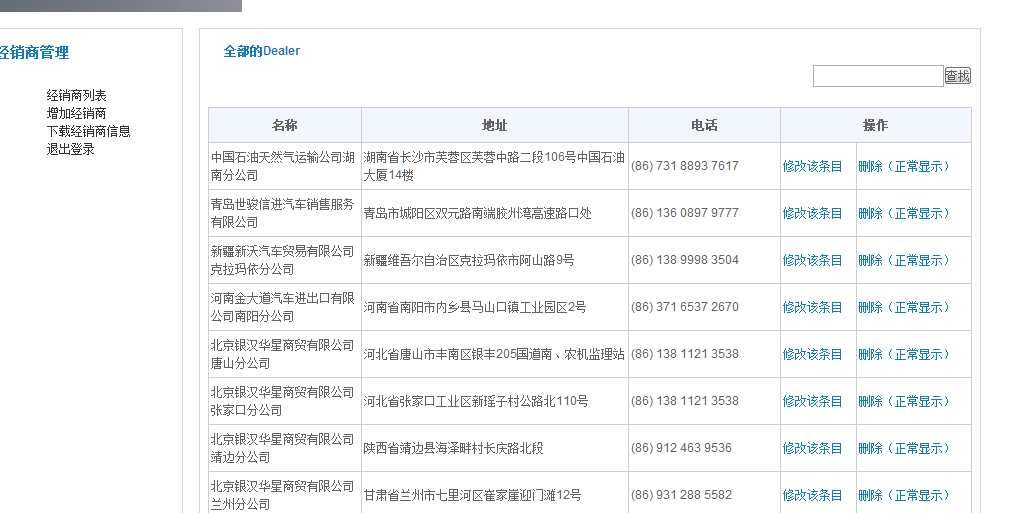Click the 地址 column header

tap(495, 125)
